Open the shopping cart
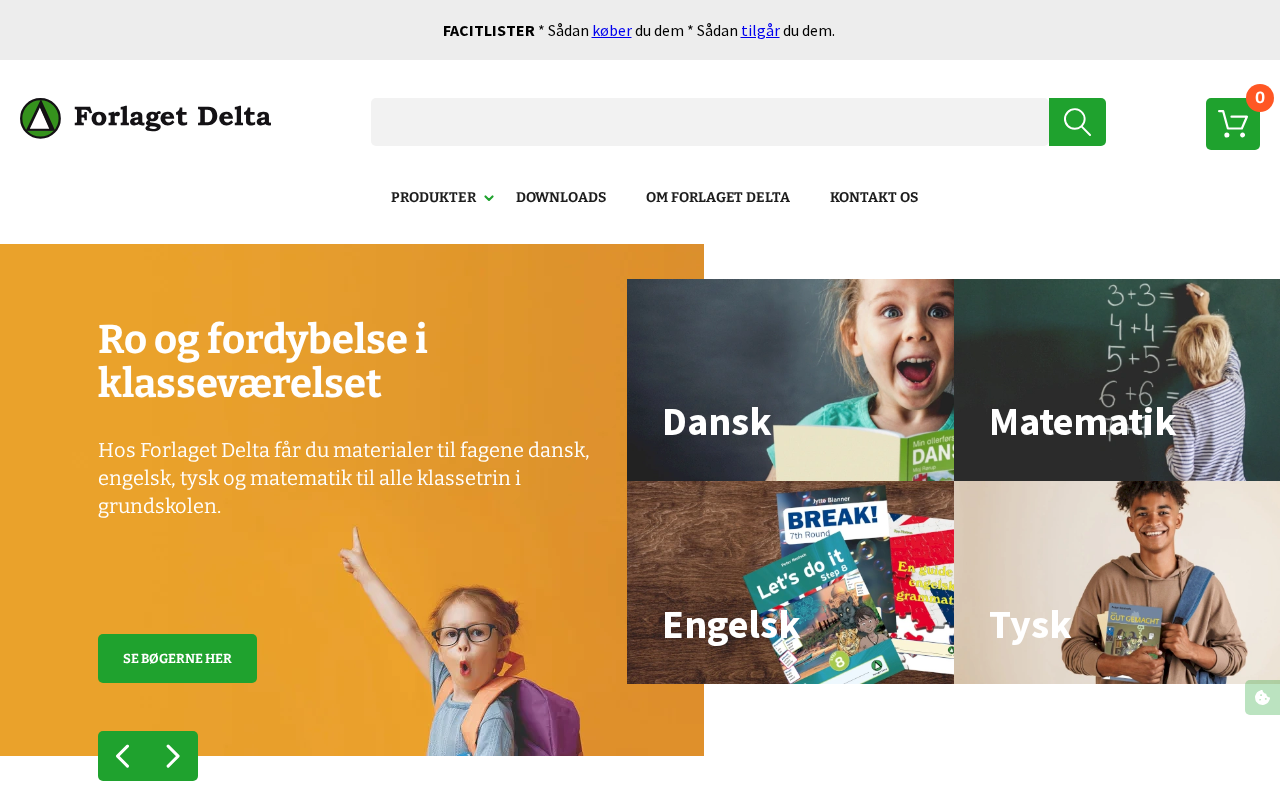Screen dimensions: 1280x800 pyautogui.click(x=1232, y=124)
